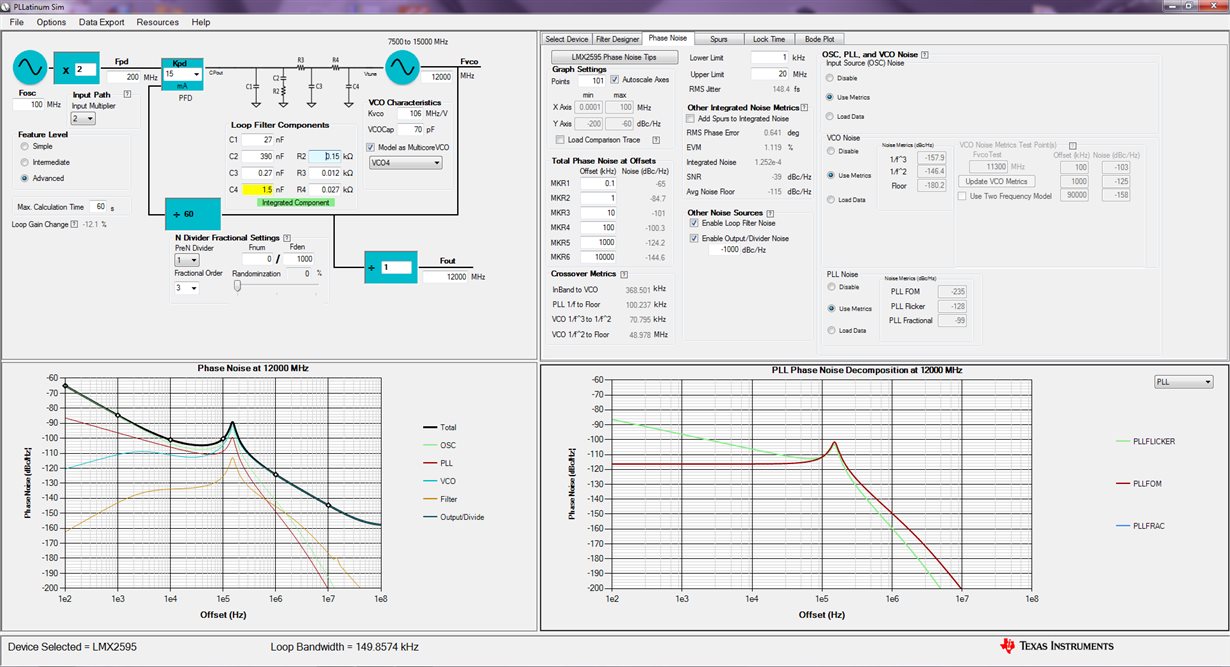Open the Data Export menu
The height and width of the screenshot is (667, 1230).
coord(102,22)
